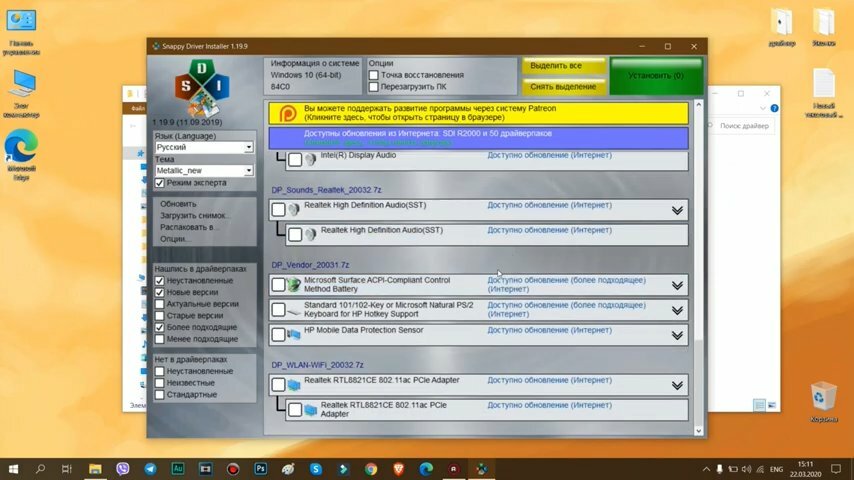
Task: Show hidden system tray icons chevron
Action: 706,469
